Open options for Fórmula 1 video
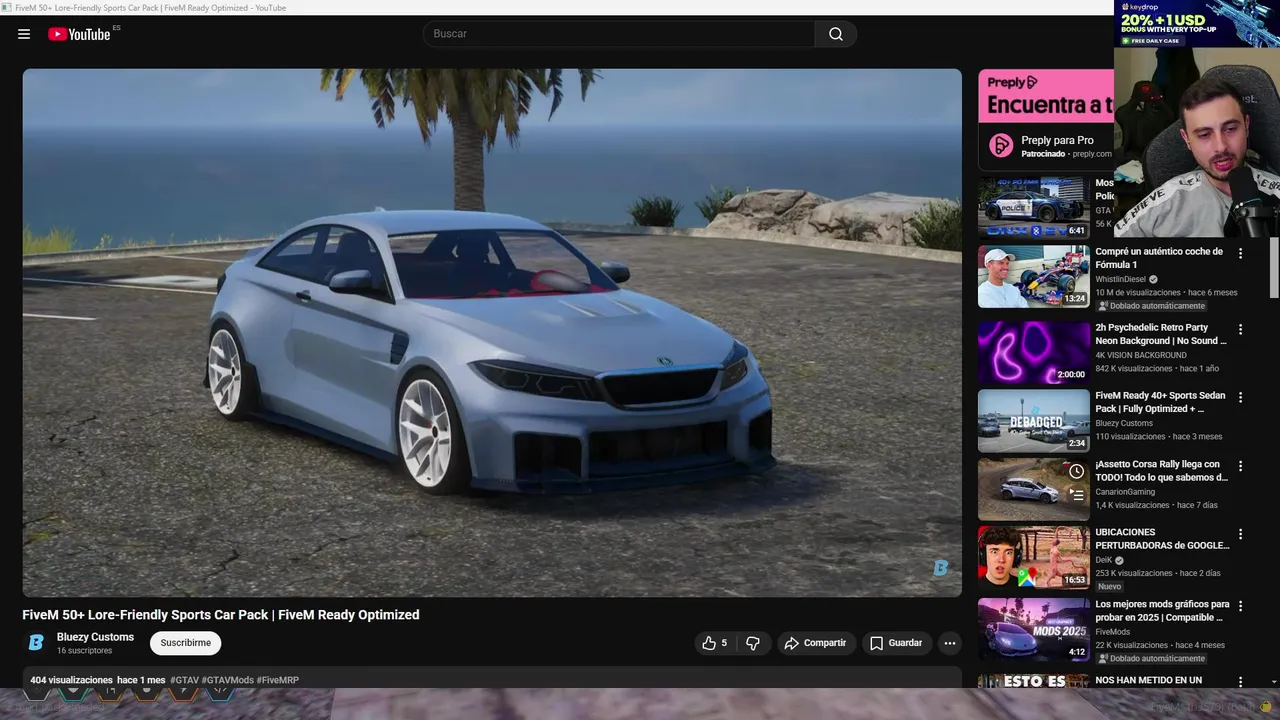Screen dimensions: 1280x720 click(1241, 254)
